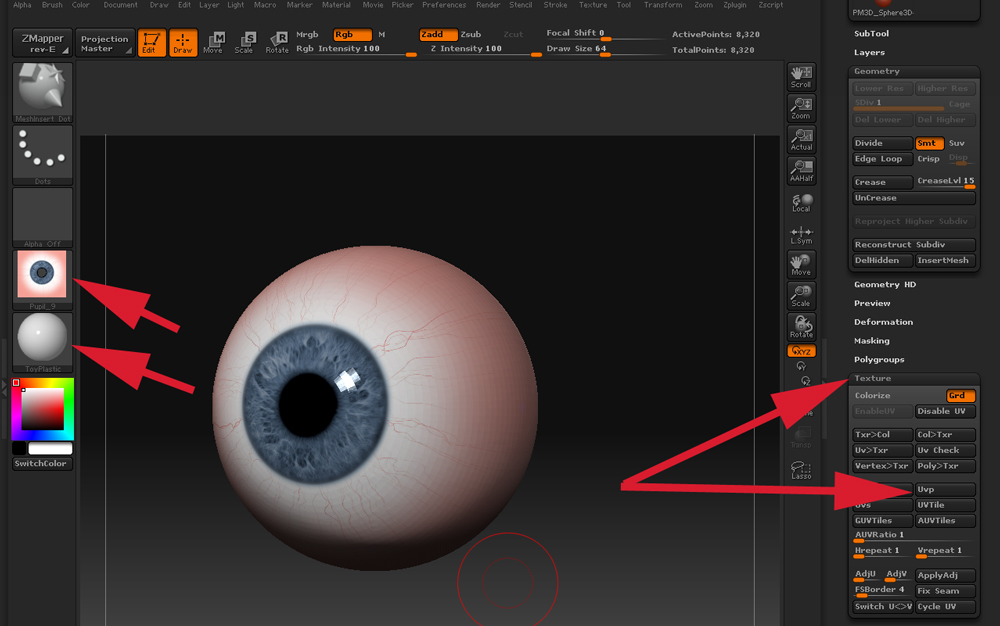Show canvas at Actual size

pos(801,139)
